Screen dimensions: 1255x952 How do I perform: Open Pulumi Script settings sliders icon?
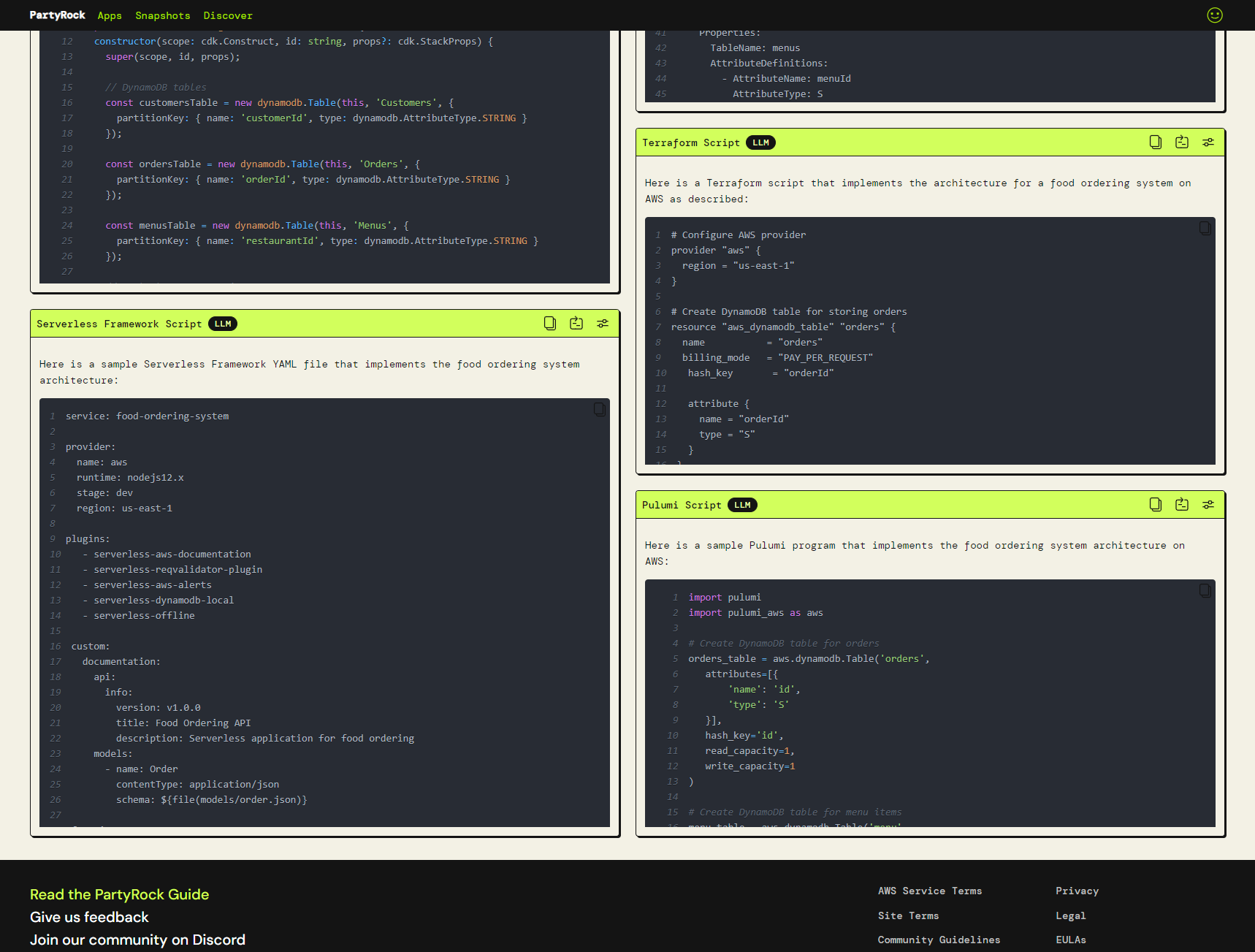pos(1208,505)
